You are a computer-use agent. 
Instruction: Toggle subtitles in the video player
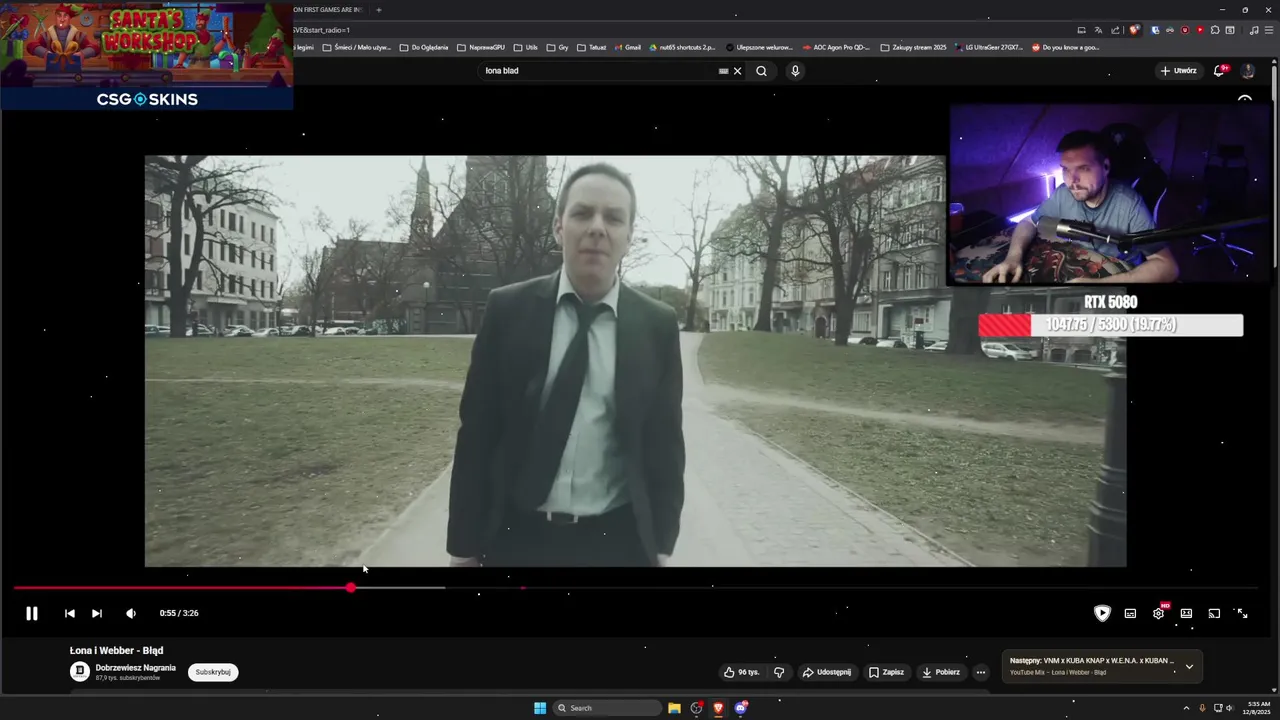tap(1130, 613)
